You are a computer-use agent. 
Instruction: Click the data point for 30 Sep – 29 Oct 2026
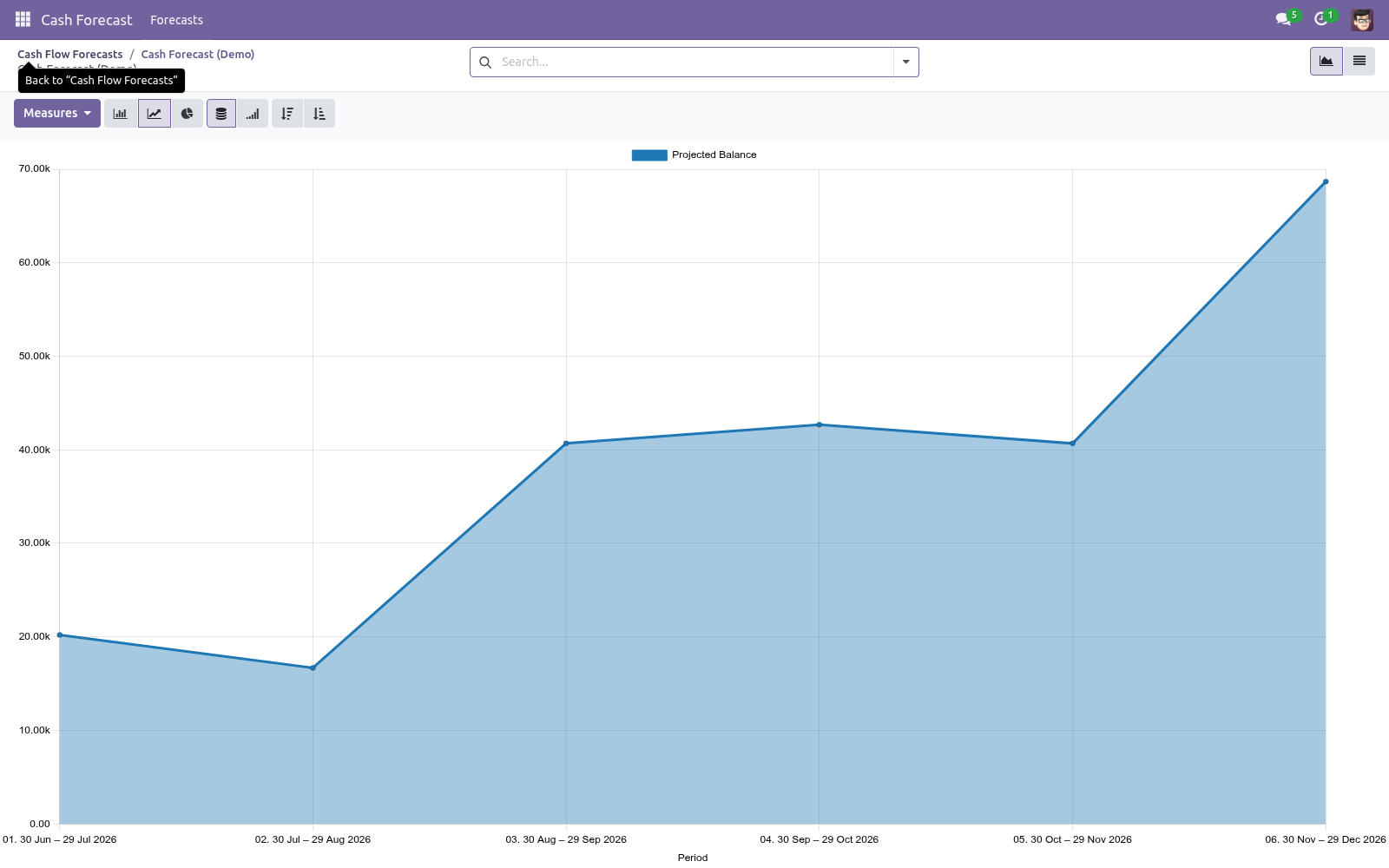820,424
